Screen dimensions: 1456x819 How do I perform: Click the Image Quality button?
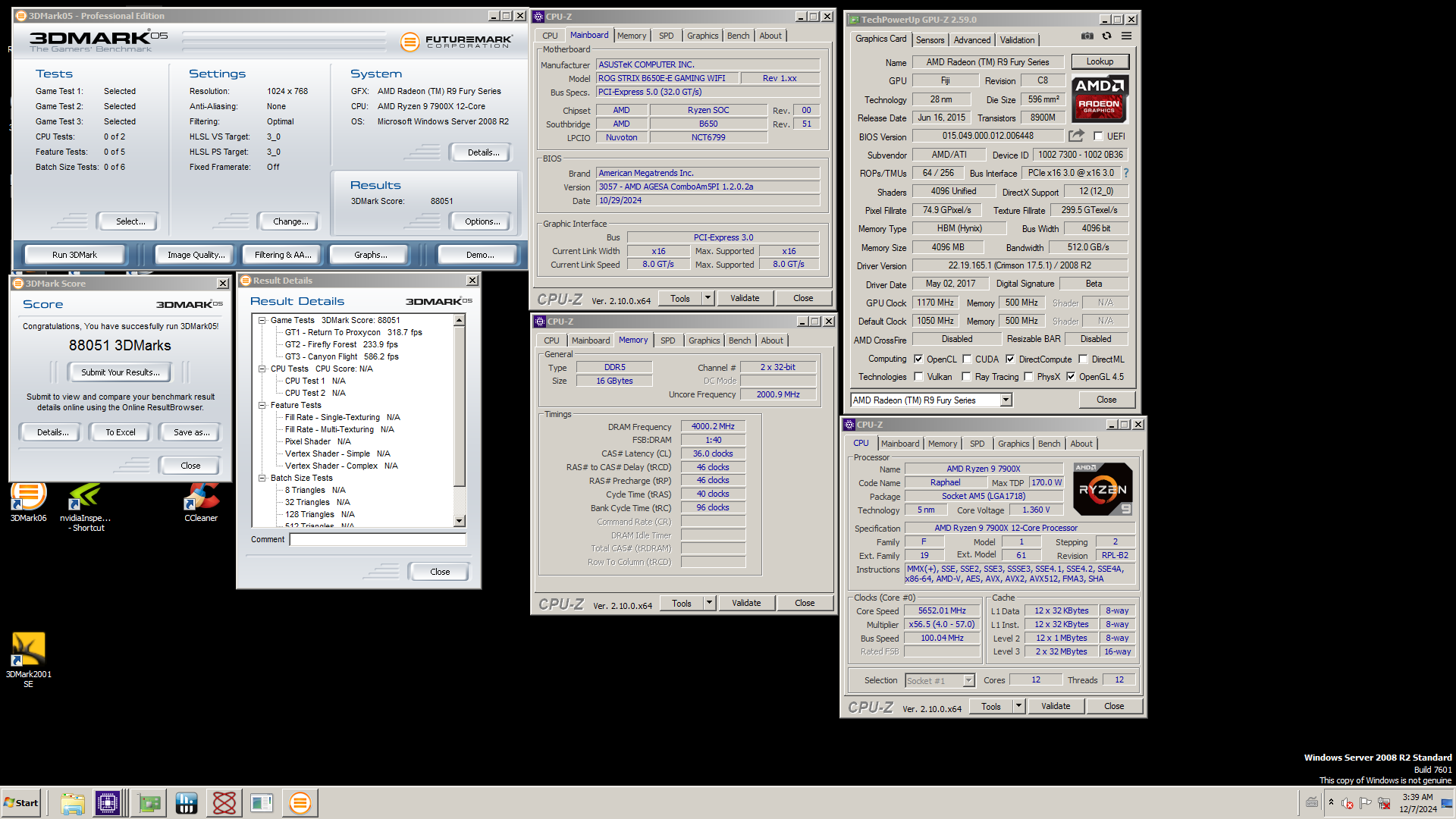click(196, 255)
